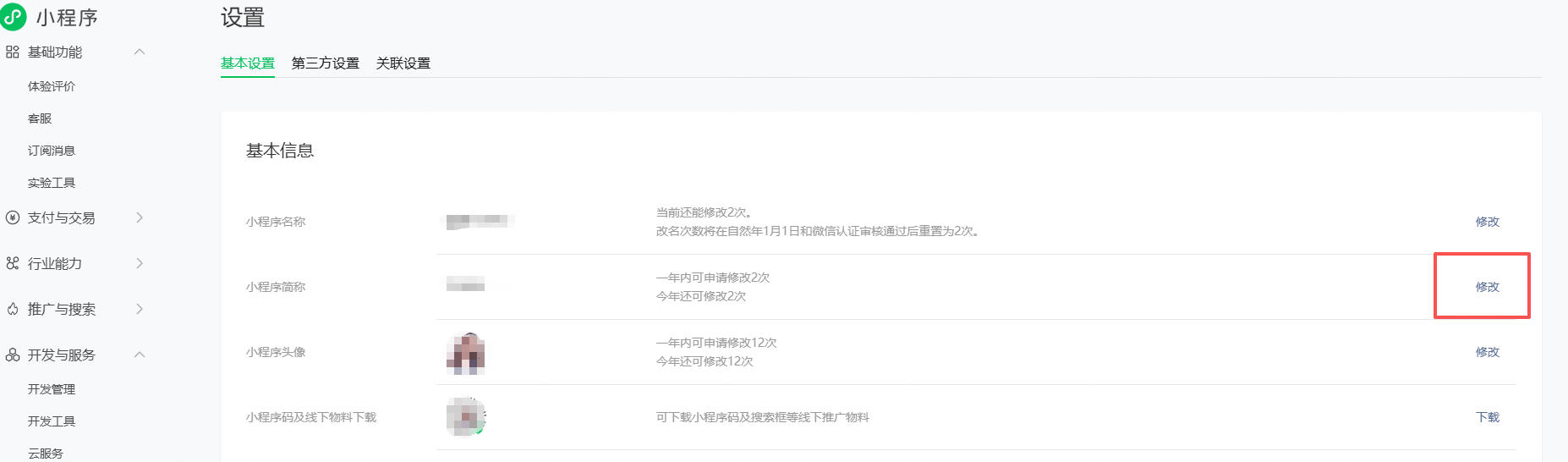
Task: Switch to the 基本设置 tab
Action: (248, 63)
